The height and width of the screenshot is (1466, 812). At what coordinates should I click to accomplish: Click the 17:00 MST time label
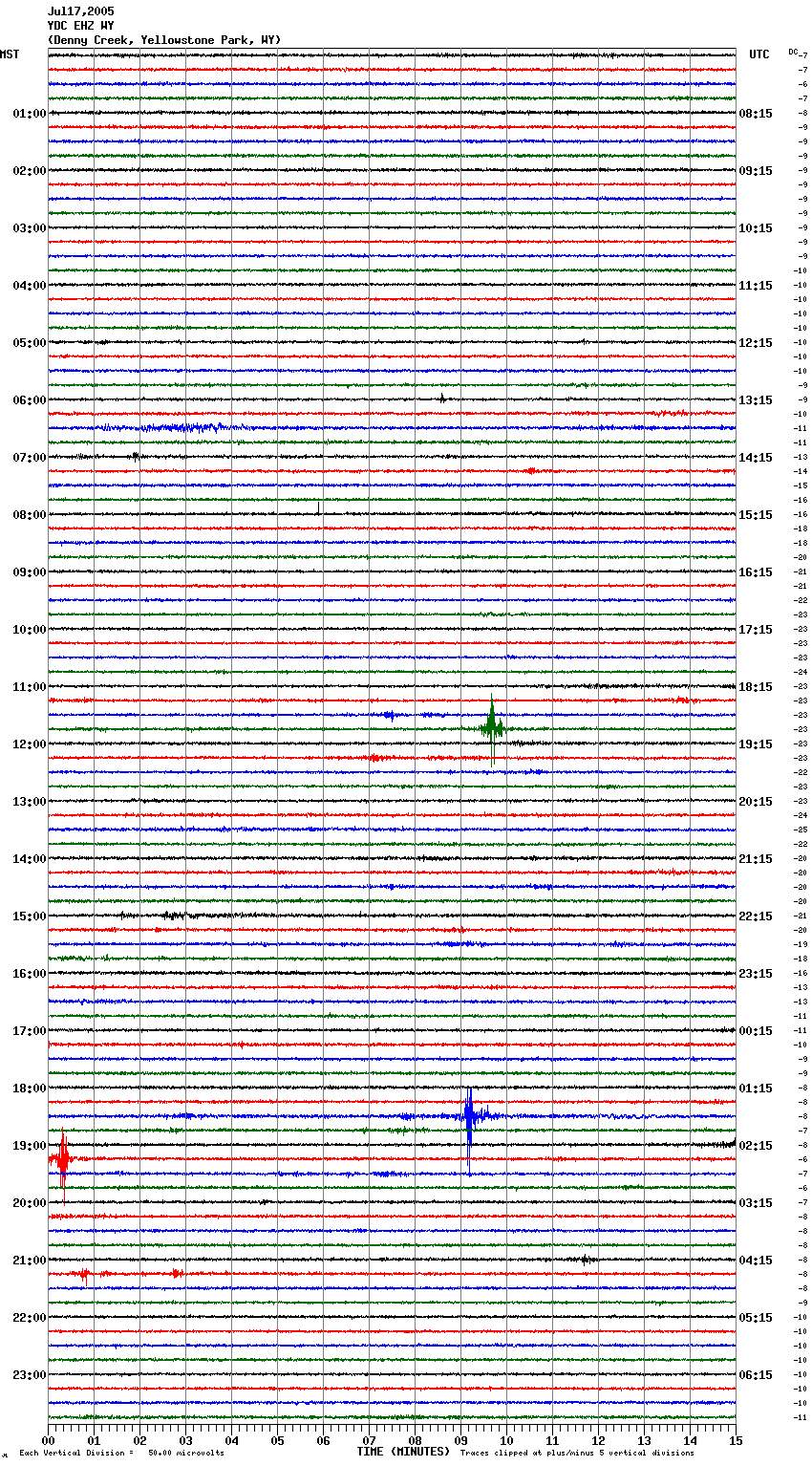click(30, 1031)
